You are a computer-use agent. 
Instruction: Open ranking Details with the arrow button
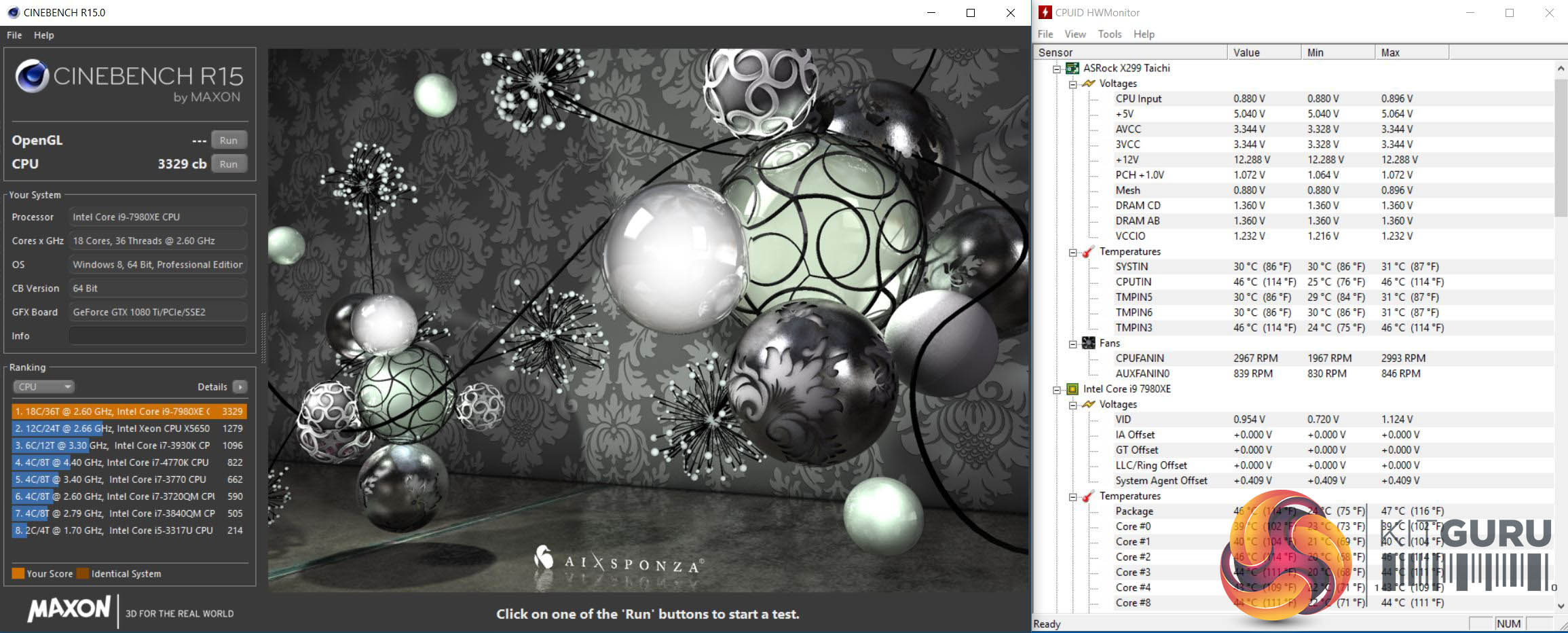[240, 386]
